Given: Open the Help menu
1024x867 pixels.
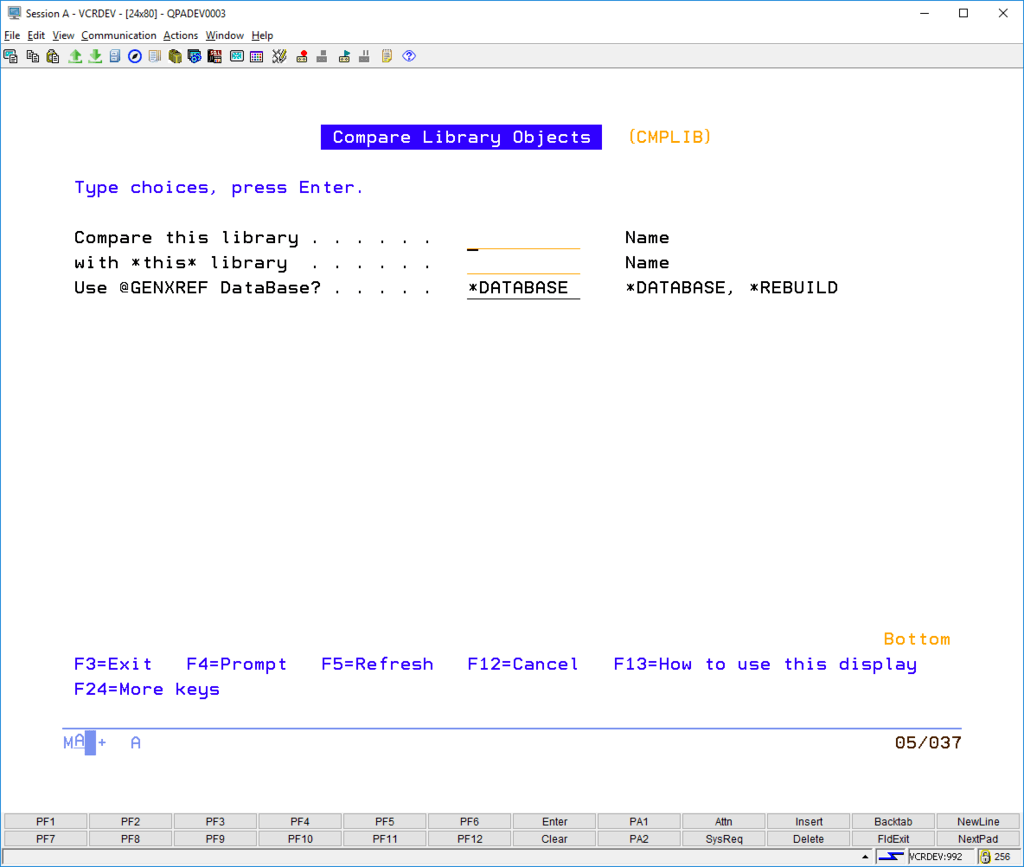Looking at the screenshot, I should pyautogui.click(x=262, y=35).
